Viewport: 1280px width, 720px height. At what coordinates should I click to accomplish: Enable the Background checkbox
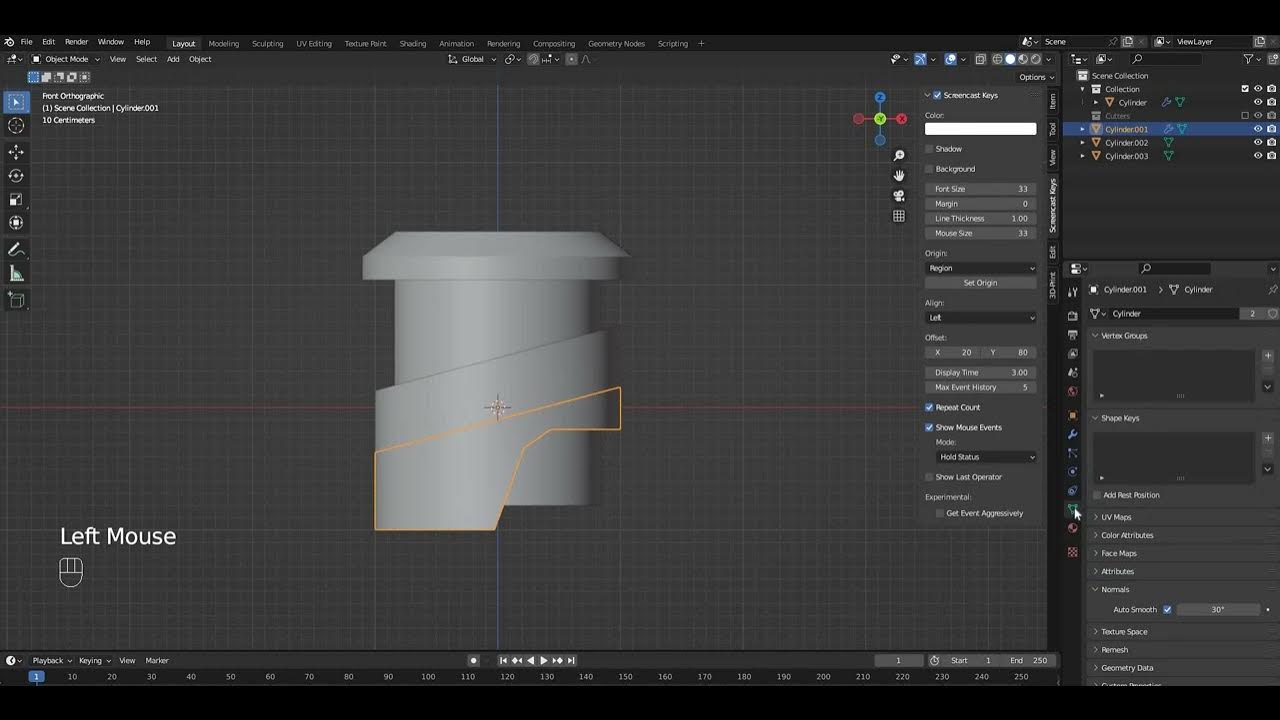pos(929,169)
